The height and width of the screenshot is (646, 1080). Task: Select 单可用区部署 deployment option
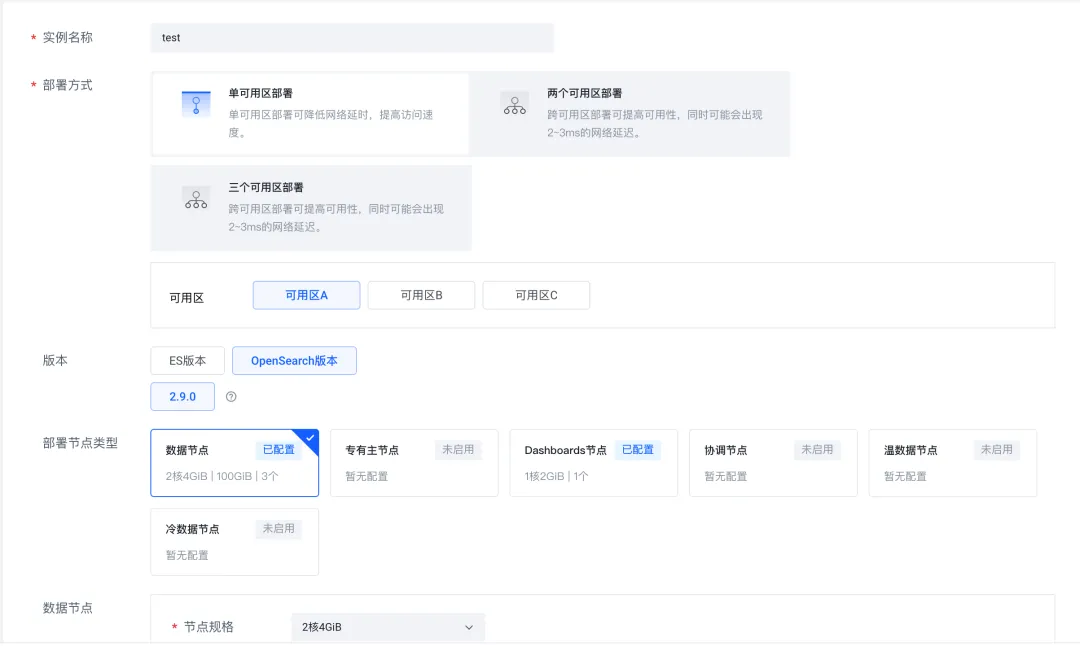click(310, 113)
